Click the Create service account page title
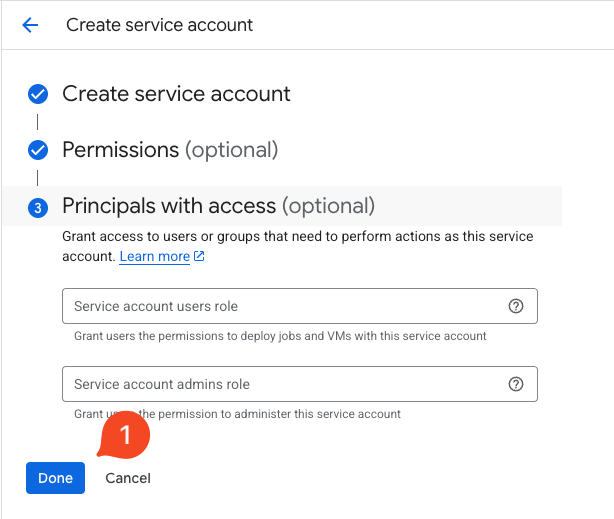This screenshot has width=614, height=519. click(160, 25)
